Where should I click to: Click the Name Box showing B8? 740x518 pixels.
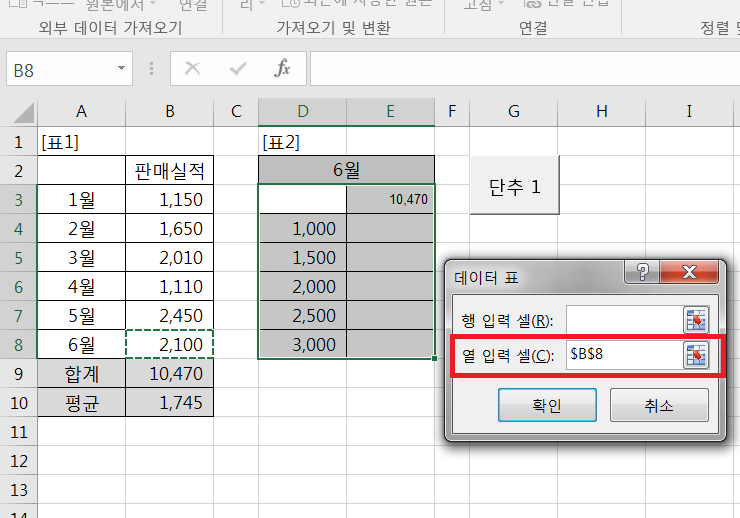point(58,69)
